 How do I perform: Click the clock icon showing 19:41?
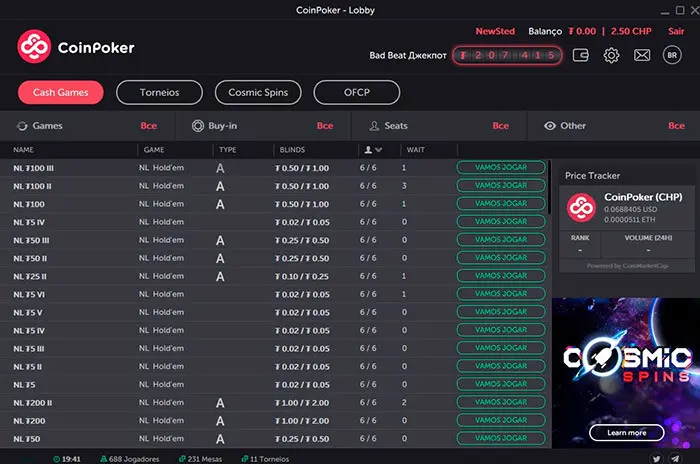click(x=56, y=459)
